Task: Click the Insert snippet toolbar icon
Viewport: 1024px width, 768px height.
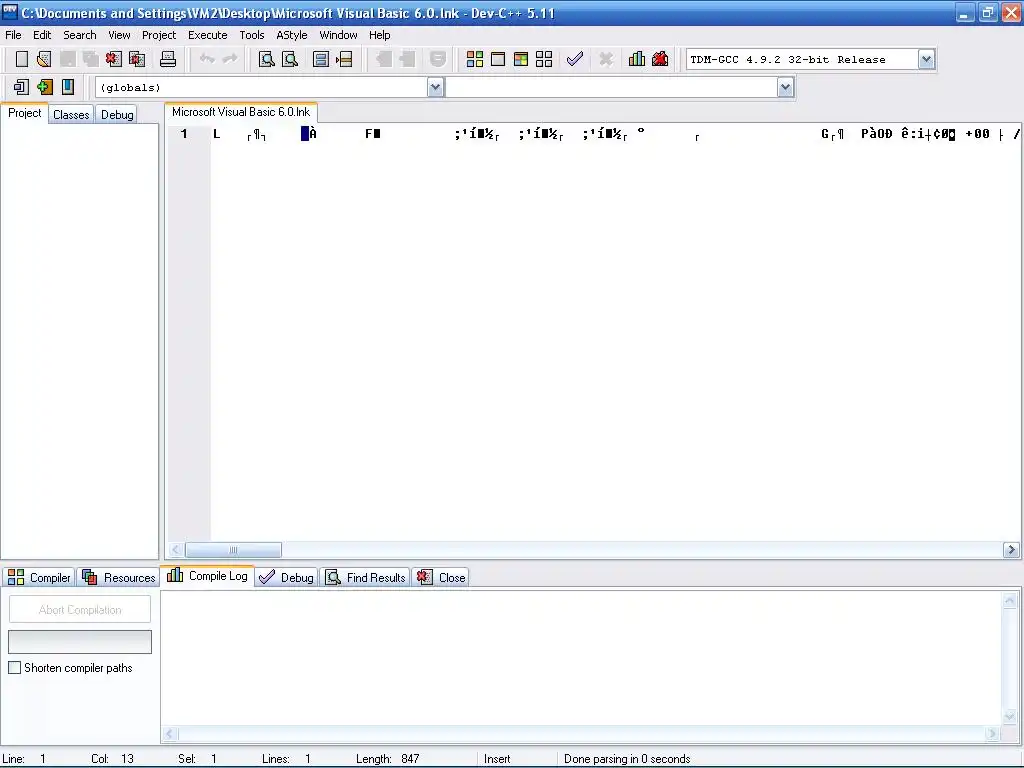Action: point(21,87)
